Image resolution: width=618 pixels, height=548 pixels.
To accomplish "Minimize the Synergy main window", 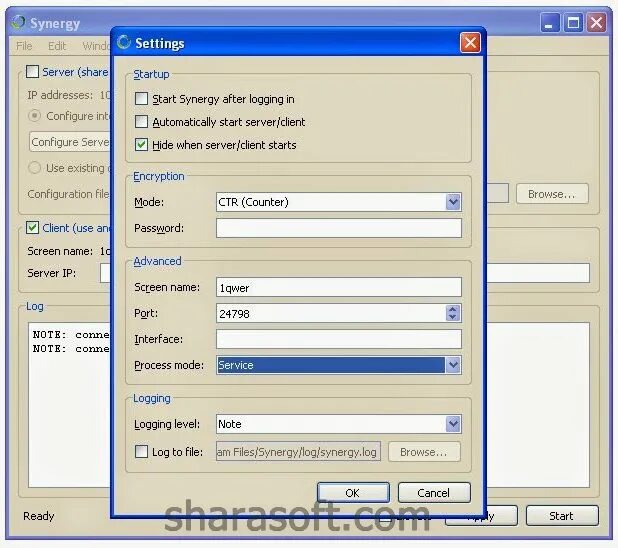I will click(x=549, y=22).
